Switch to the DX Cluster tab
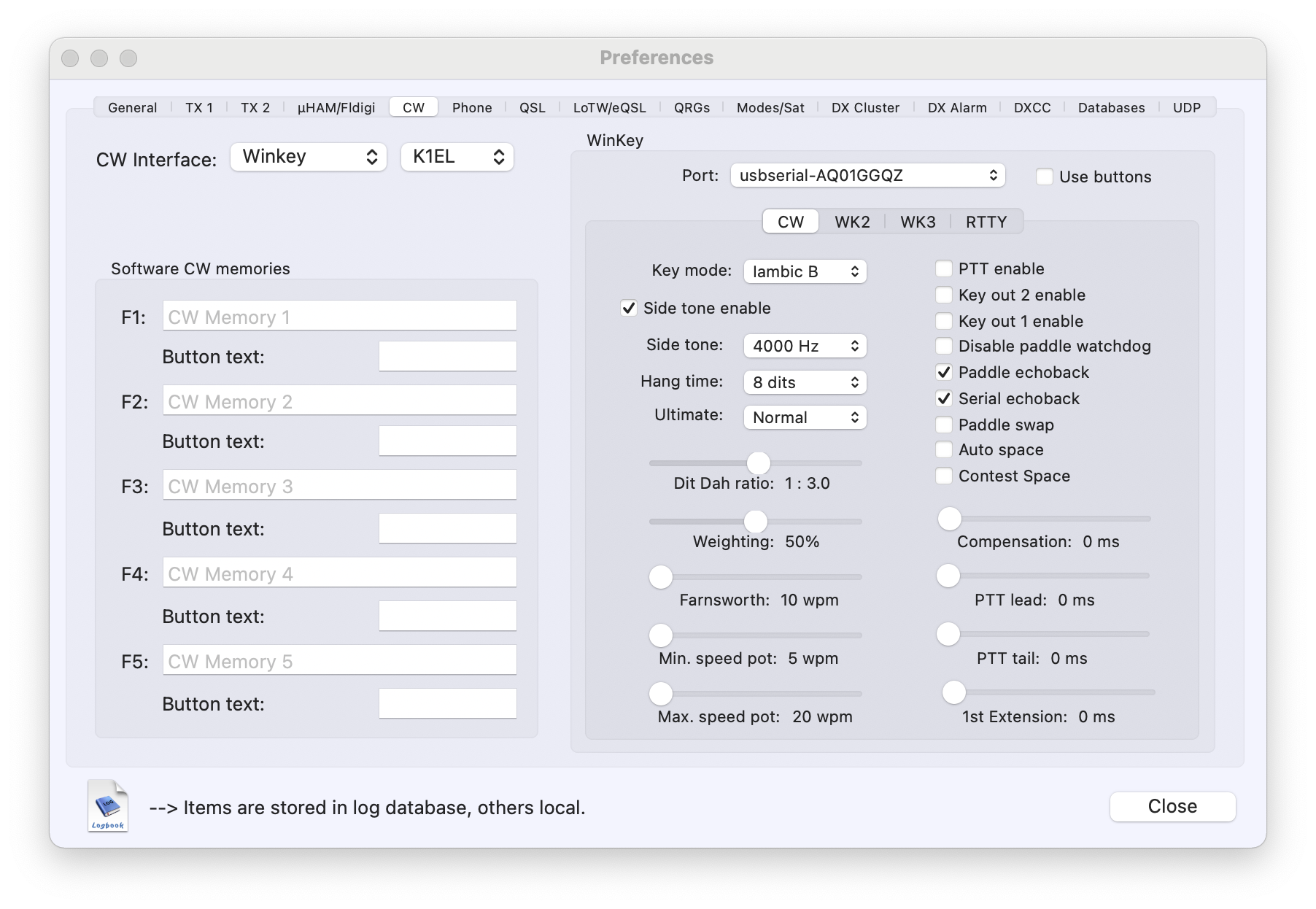Screen dimensions: 1316x909 pyautogui.click(x=865, y=108)
